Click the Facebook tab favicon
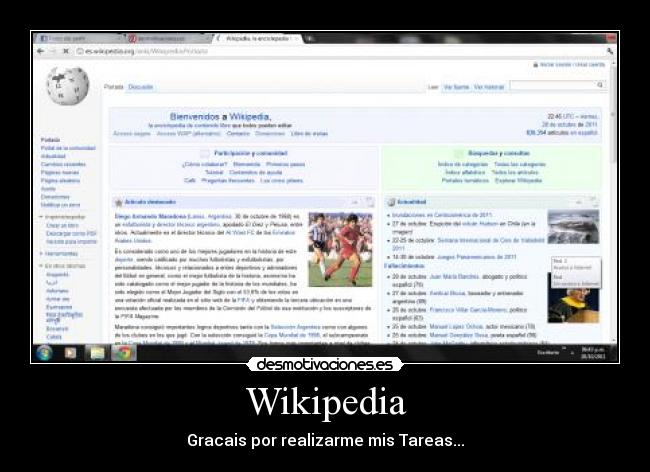The image size is (650, 472). click(x=44, y=39)
